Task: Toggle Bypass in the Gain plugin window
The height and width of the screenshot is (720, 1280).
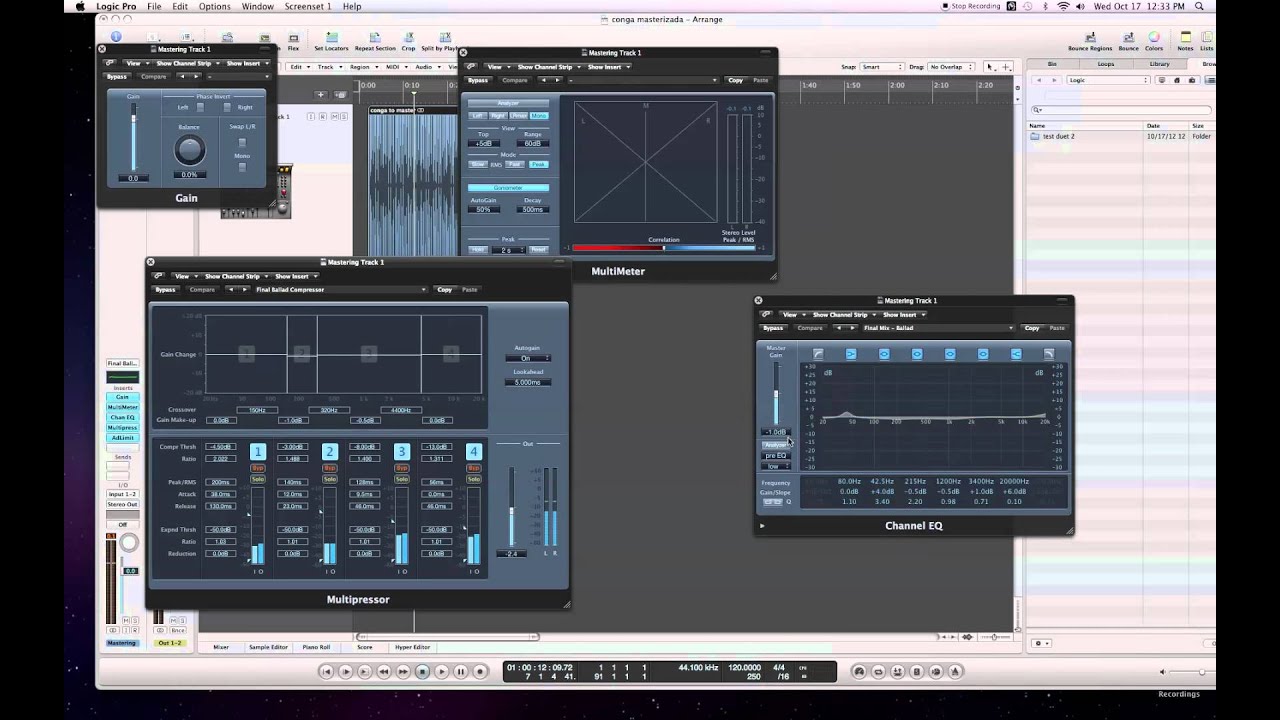Action: [x=117, y=77]
